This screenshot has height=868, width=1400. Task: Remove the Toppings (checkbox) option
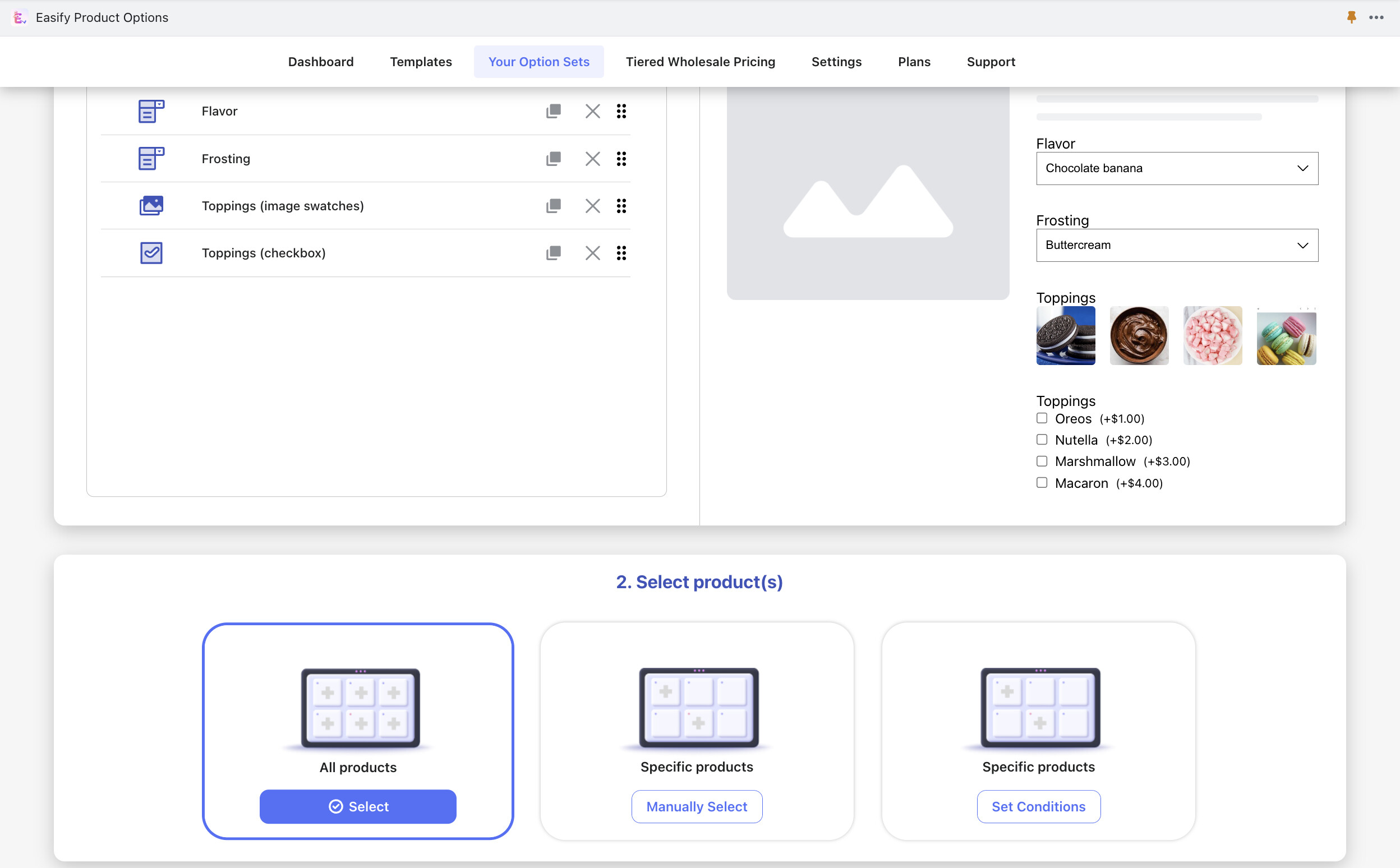pyautogui.click(x=592, y=253)
